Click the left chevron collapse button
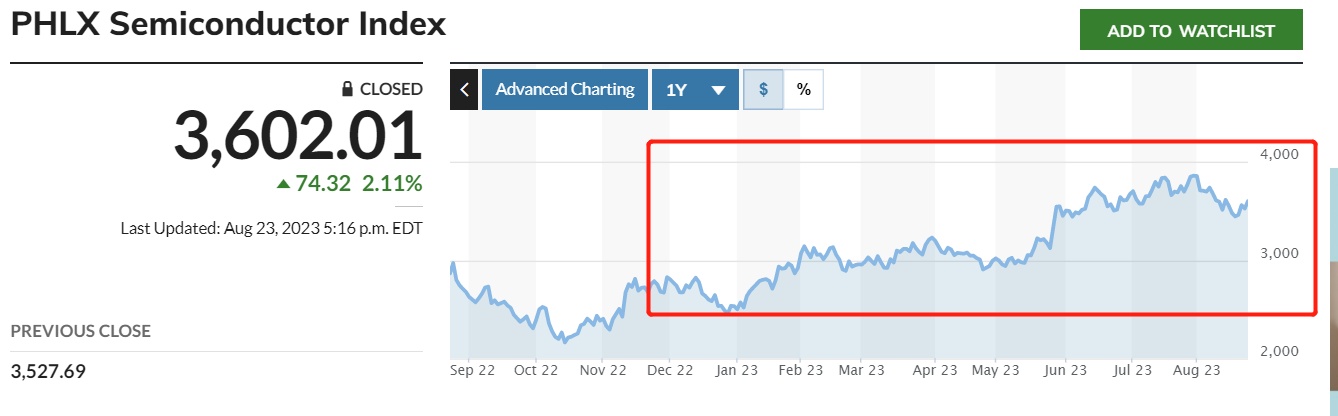This screenshot has height=416, width=1338. pos(464,89)
